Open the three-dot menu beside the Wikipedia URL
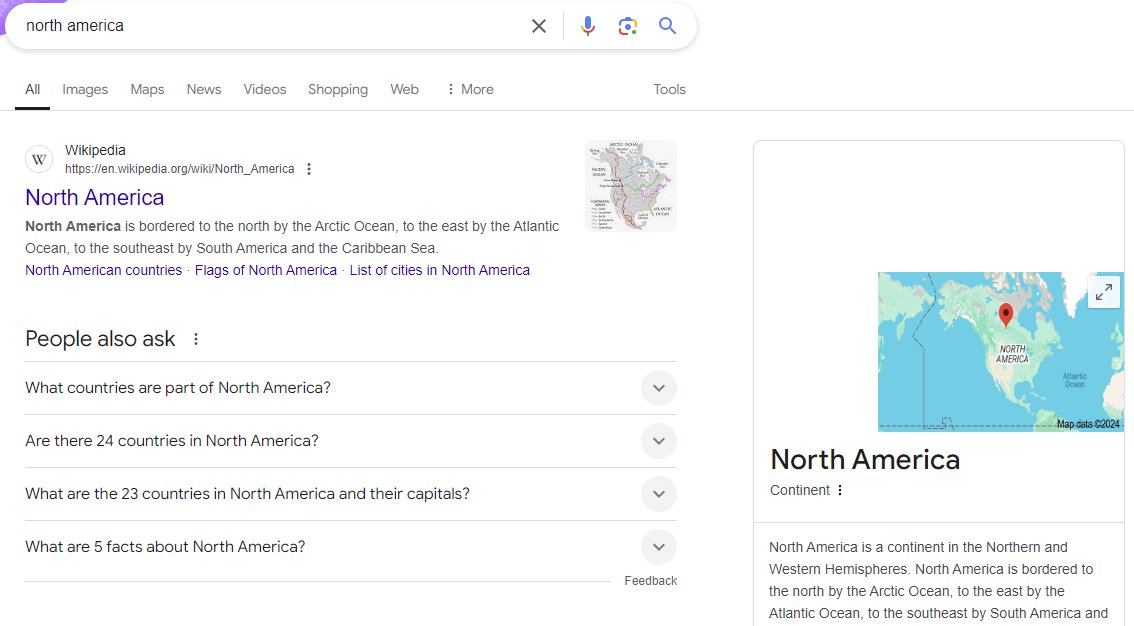1134x626 pixels. tap(309, 168)
